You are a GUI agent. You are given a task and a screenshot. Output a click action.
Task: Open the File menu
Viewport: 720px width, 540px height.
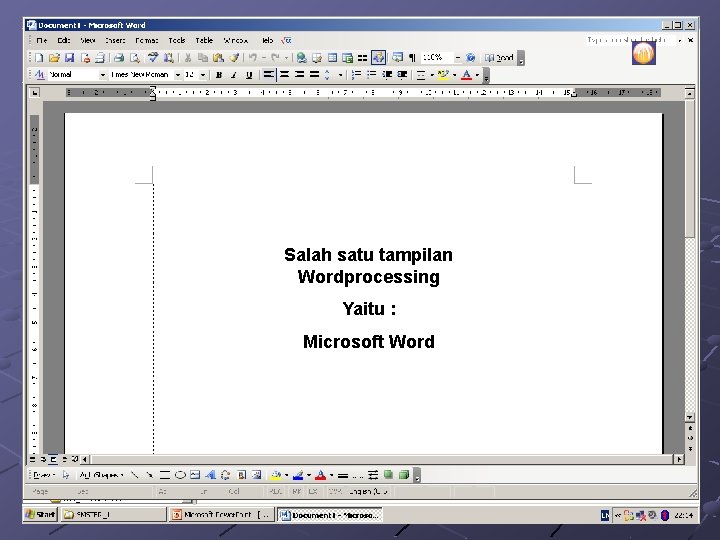(x=42, y=40)
